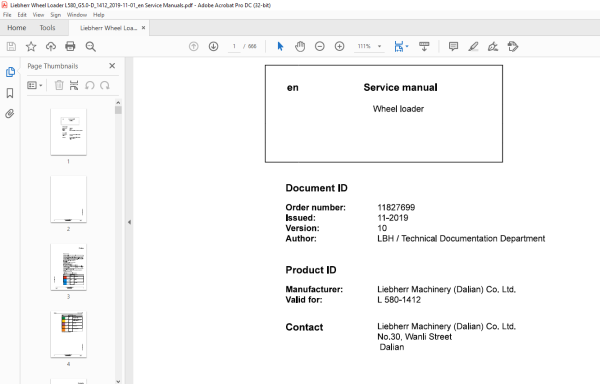Expand the fit page options dropdown
This screenshot has height=384, width=600.
[407, 47]
